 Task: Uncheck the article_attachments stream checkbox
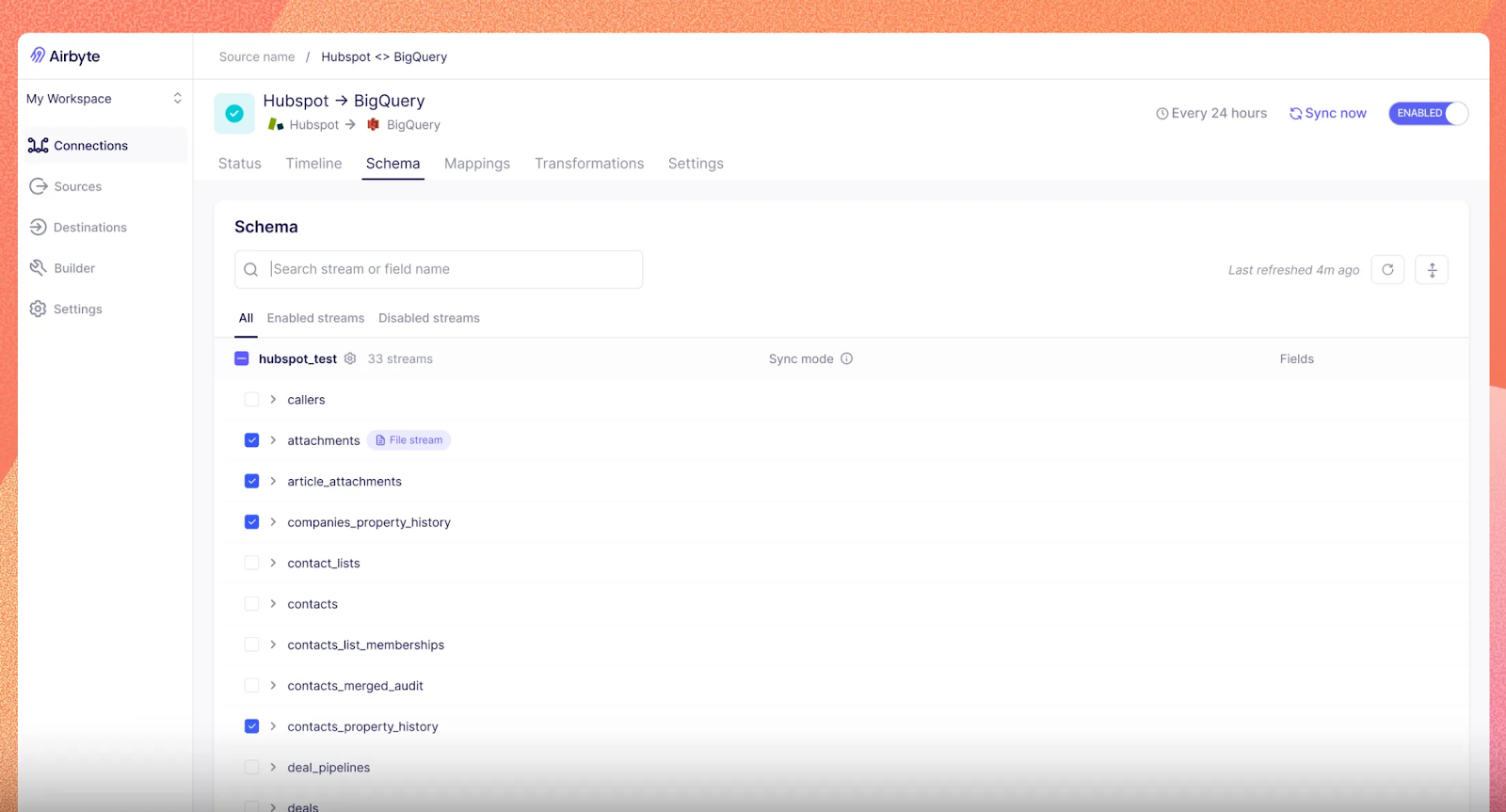(251, 481)
